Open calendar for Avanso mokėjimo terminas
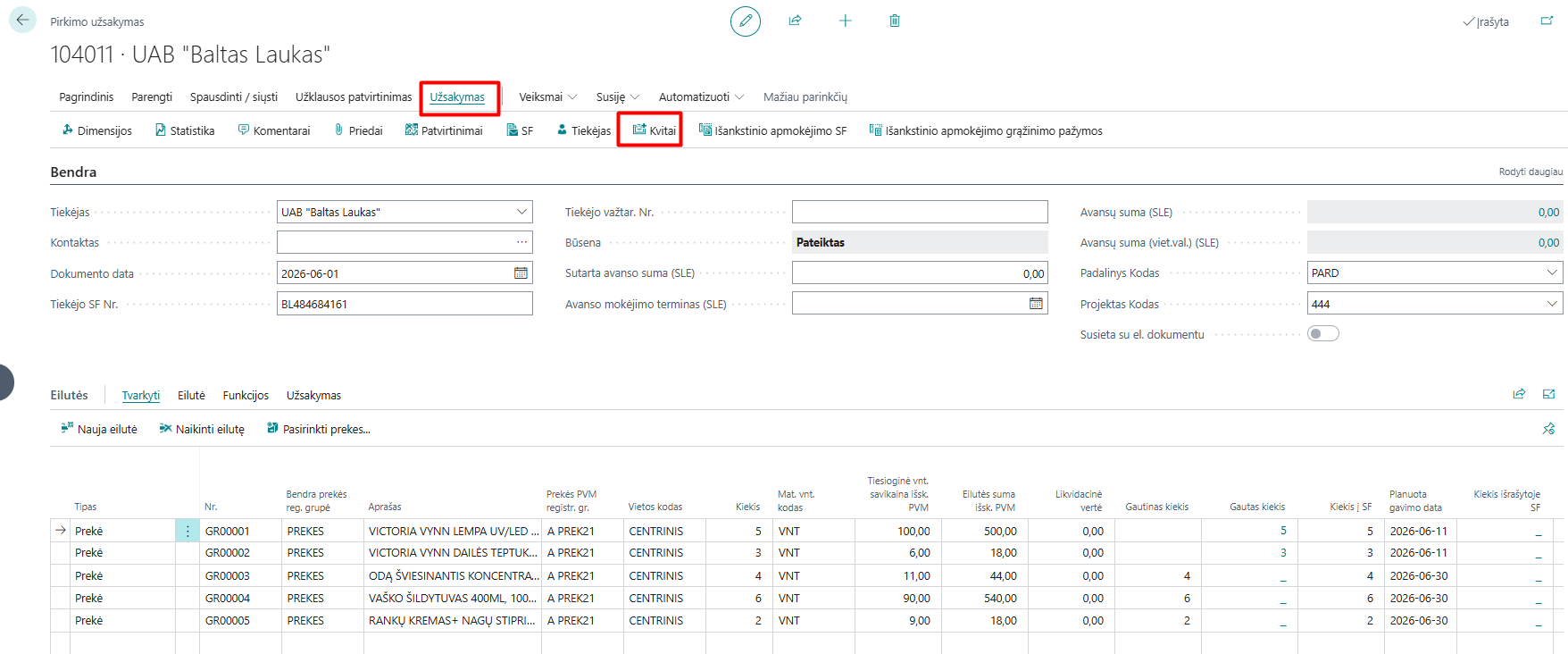 pos(1036,304)
